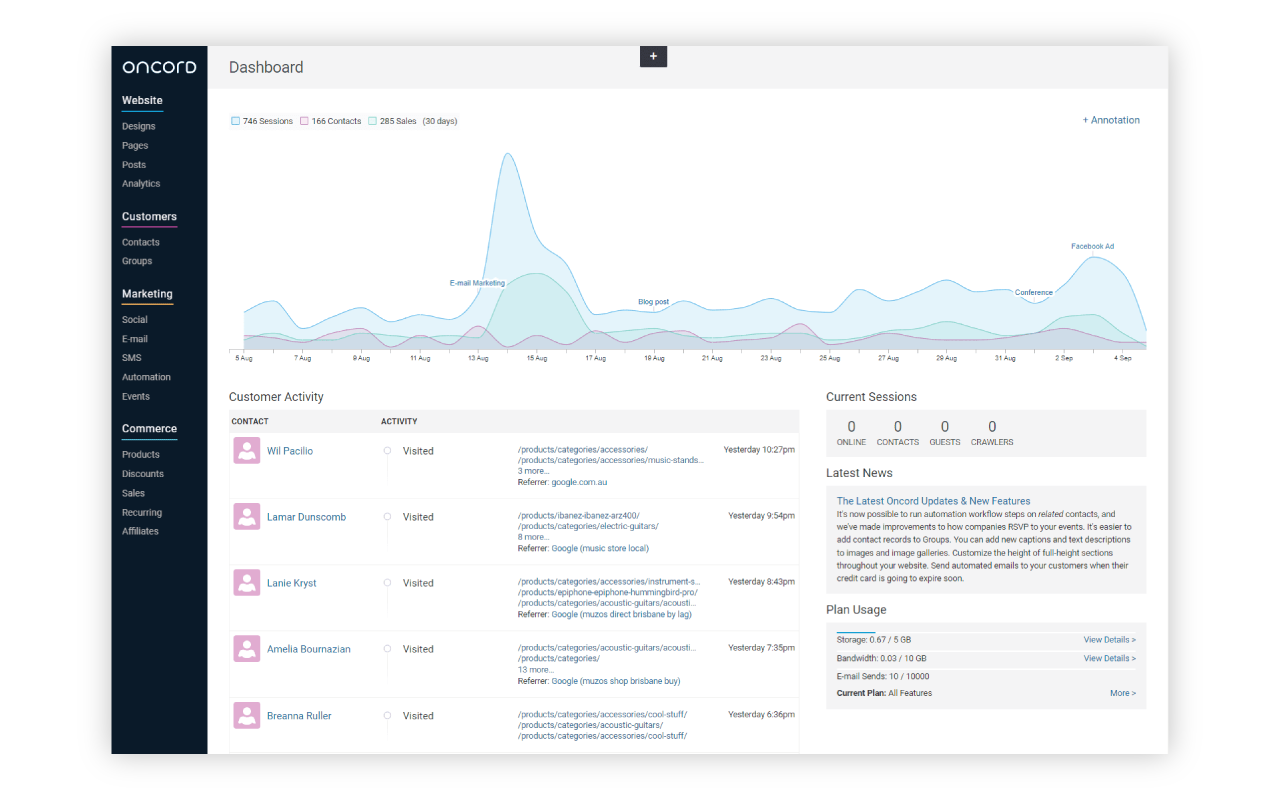Open Lamar Dunscomb's contact name link
This screenshot has height=800, width=1280.
pyautogui.click(x=306, y=517)
